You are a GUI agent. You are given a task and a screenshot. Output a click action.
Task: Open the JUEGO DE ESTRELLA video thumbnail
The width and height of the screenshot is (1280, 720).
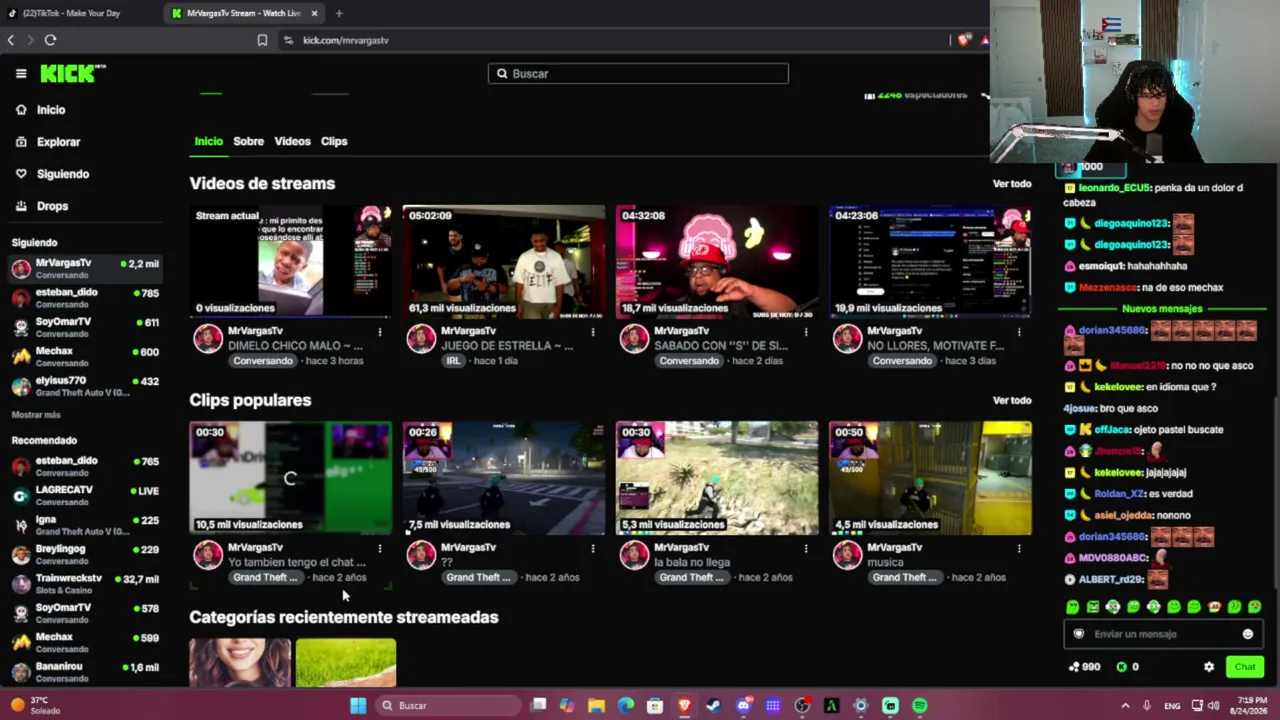(504, 262)
